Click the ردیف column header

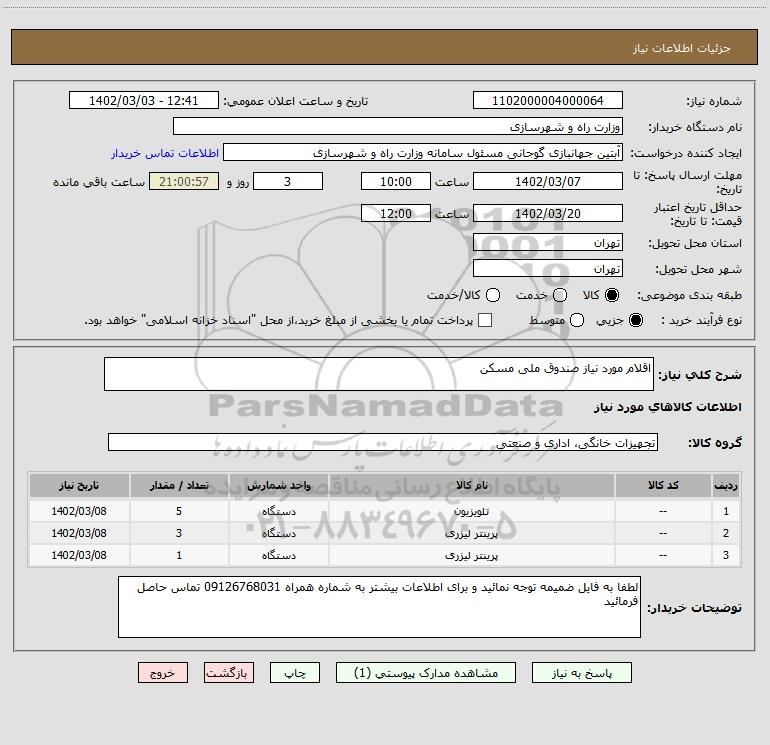click(726, 486)
